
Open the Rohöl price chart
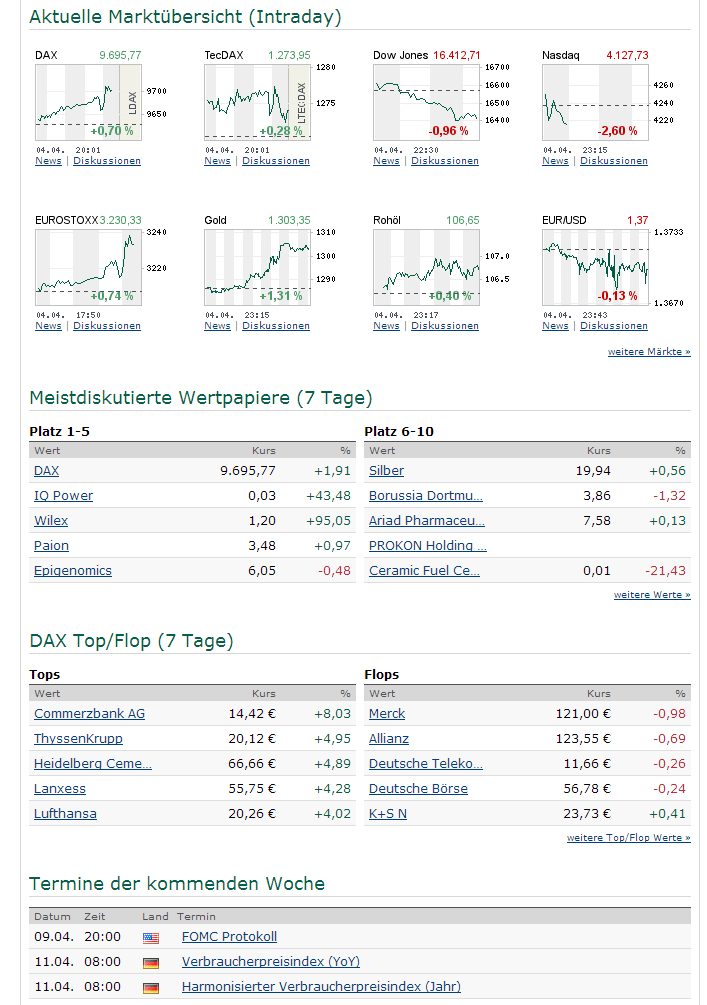click(x=426, y=267)
